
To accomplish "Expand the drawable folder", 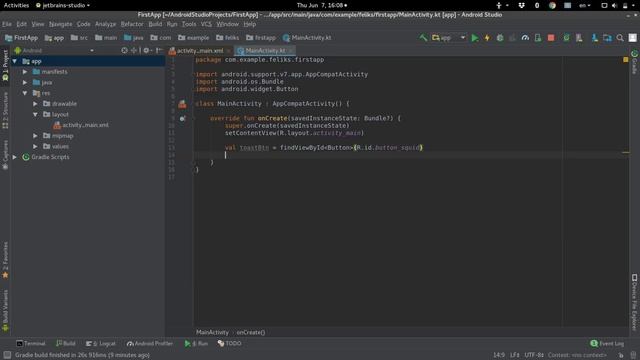I will [x=36, y=104].
